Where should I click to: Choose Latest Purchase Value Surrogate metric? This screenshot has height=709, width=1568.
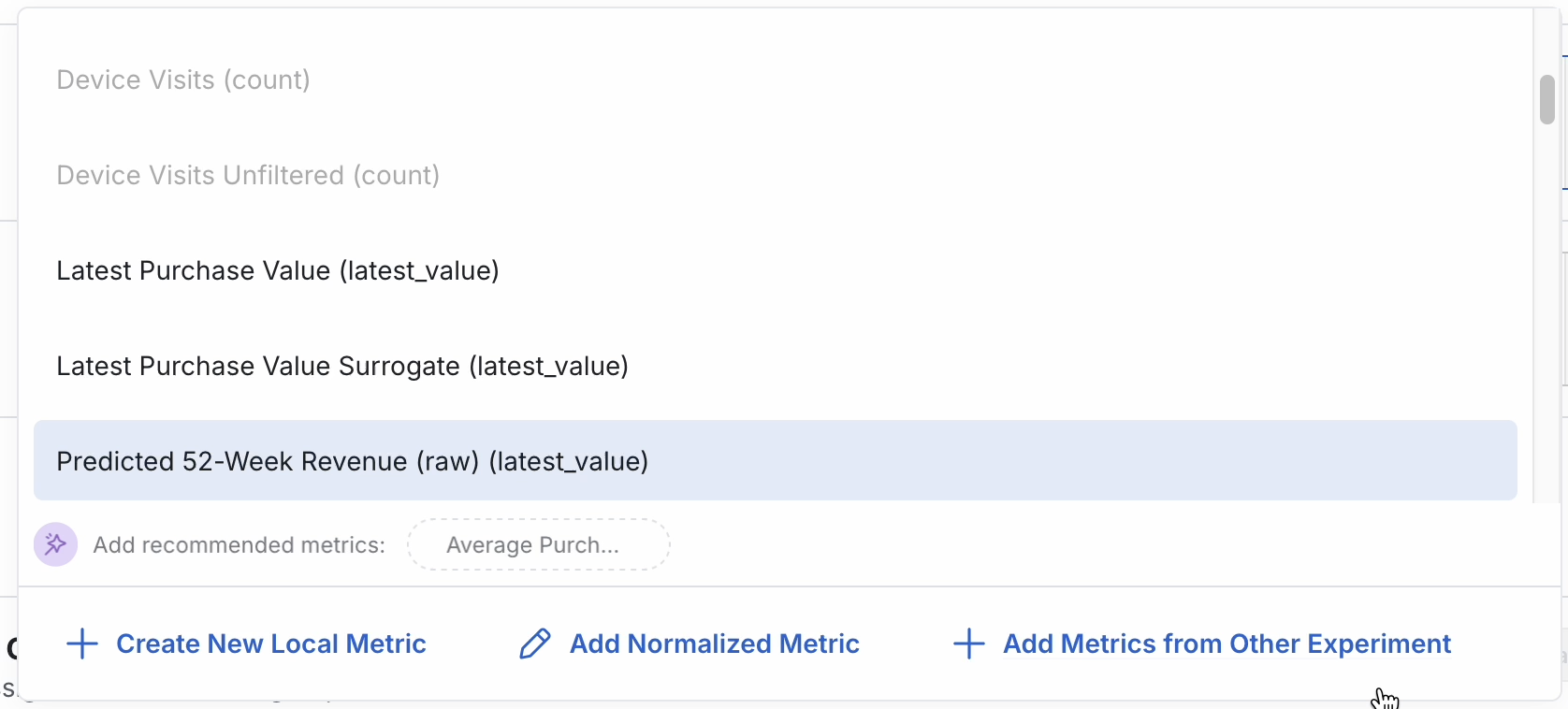[342, 367]
